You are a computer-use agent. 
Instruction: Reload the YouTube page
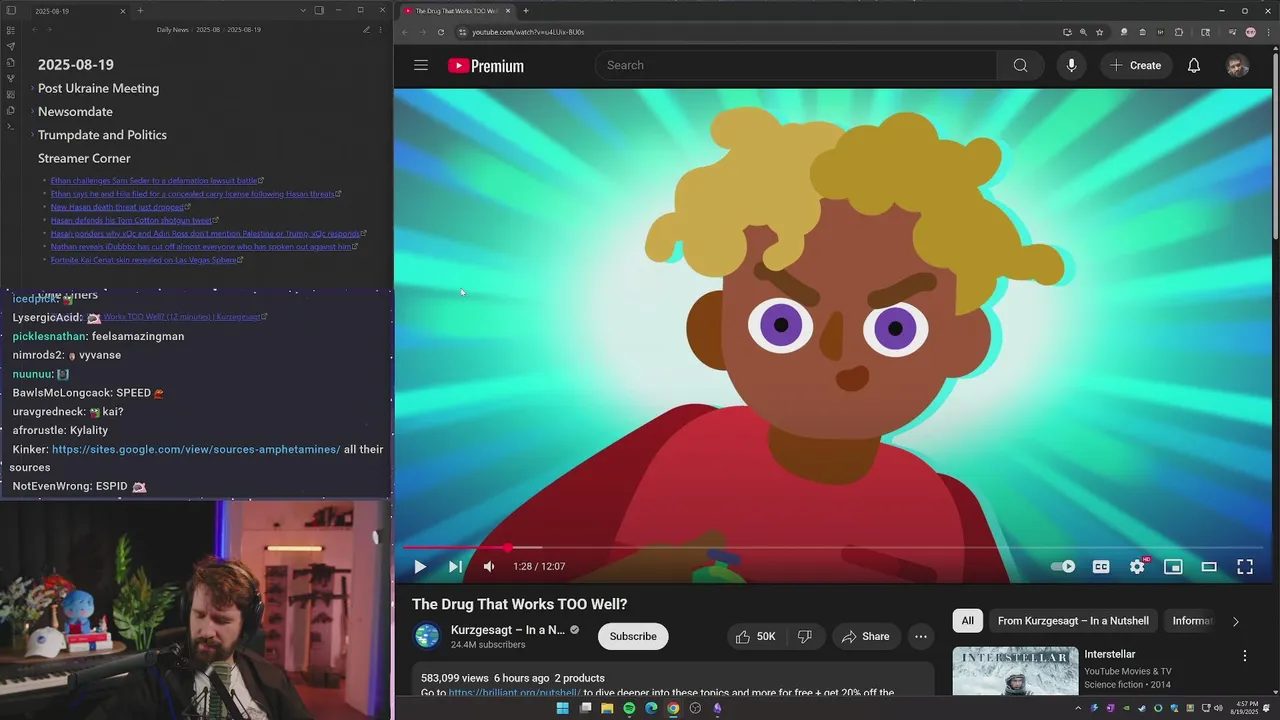coord(441,32)
